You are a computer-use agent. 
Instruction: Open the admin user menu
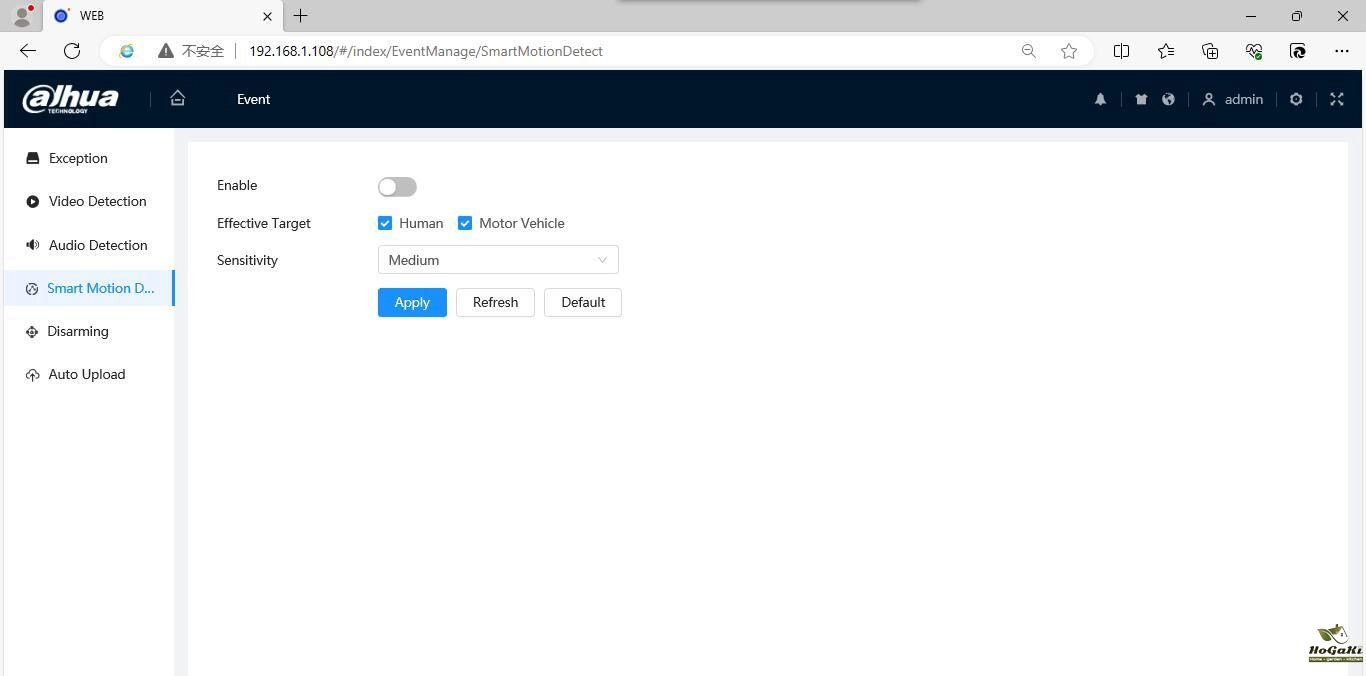pos(1233,99)
